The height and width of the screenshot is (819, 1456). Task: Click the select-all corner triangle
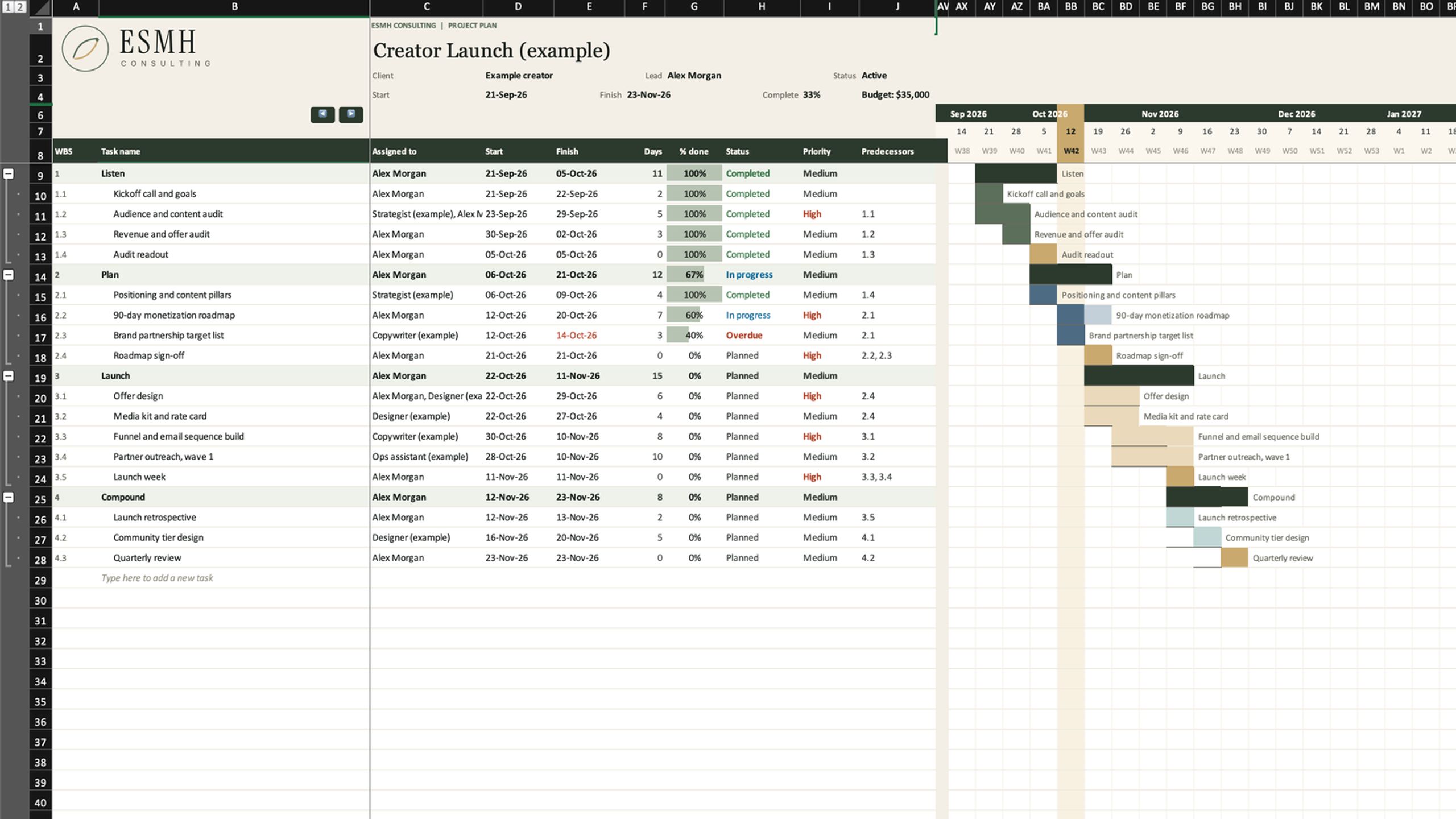(x=40, y=7)
